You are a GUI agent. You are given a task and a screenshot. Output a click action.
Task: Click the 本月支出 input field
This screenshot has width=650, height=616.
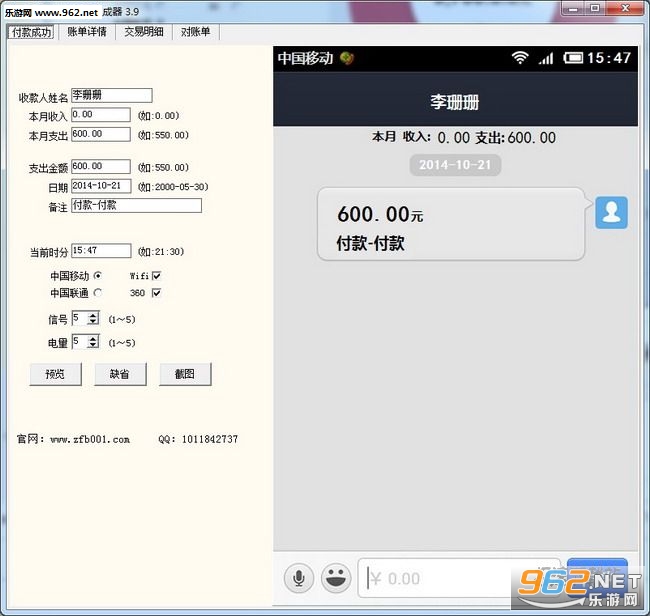click(101, 134)
